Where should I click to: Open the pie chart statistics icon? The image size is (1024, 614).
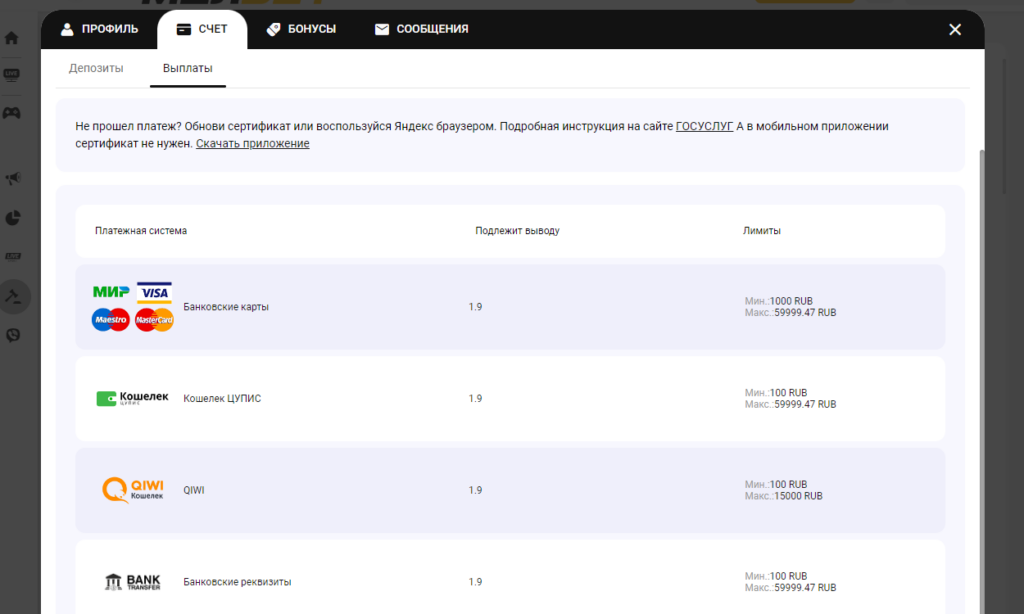(13, 218)
